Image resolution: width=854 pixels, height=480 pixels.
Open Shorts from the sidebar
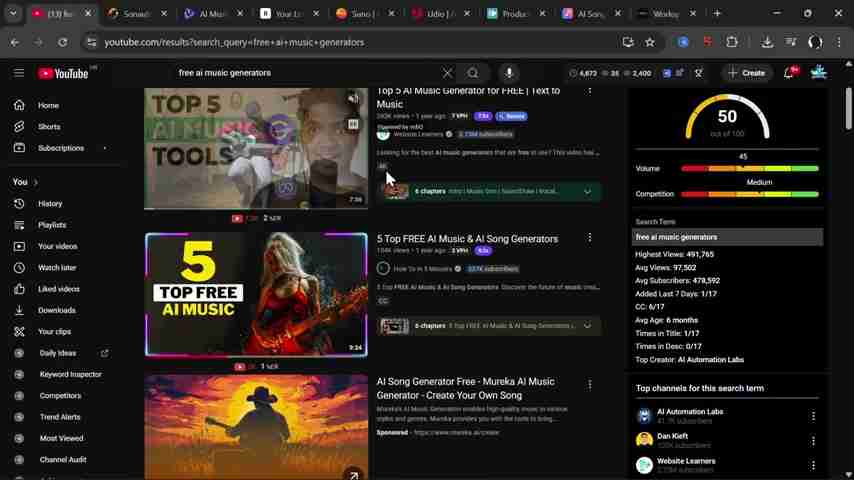pos(48,127)
